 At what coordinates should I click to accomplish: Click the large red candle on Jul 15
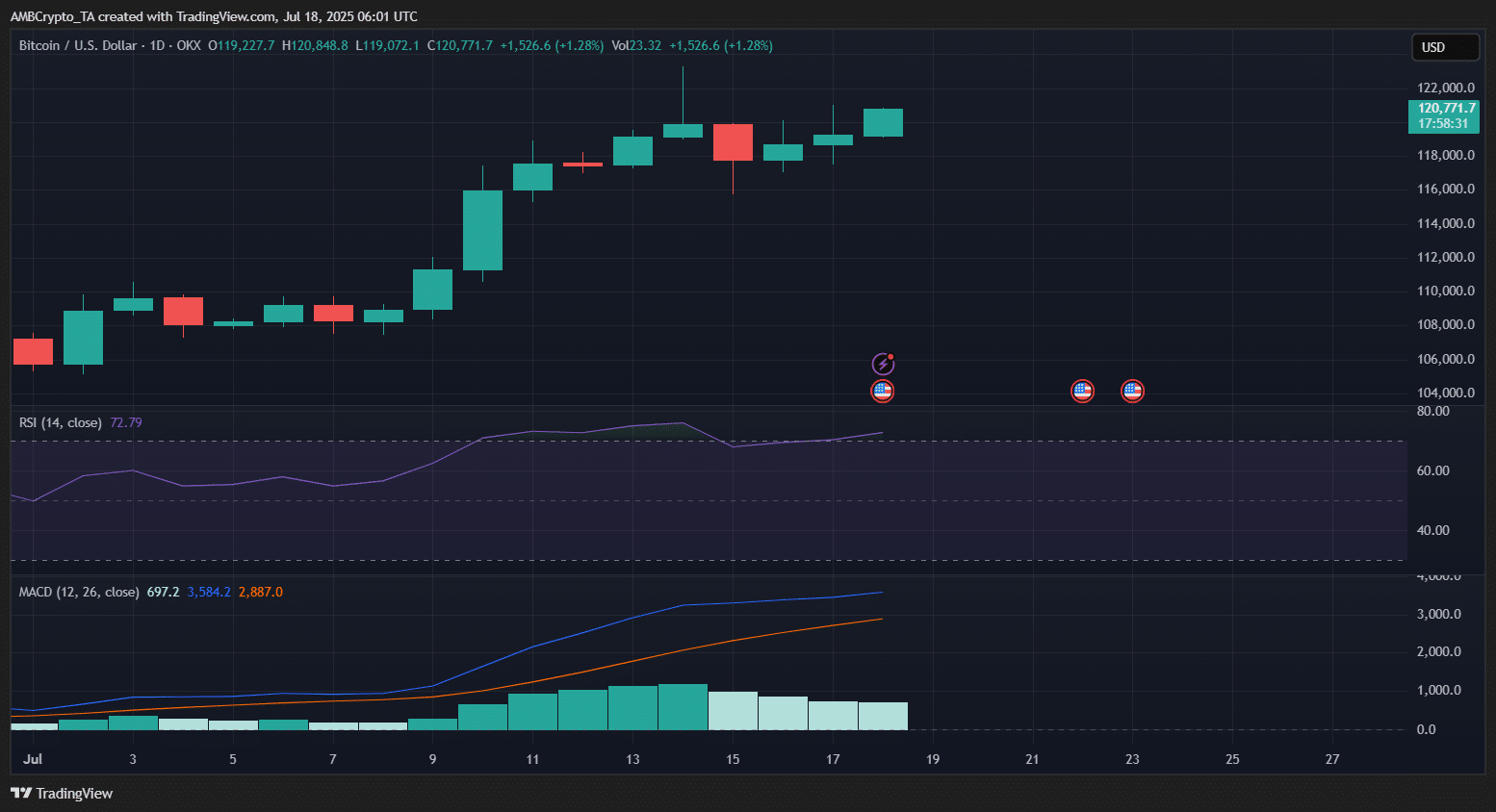click(733, 142)
